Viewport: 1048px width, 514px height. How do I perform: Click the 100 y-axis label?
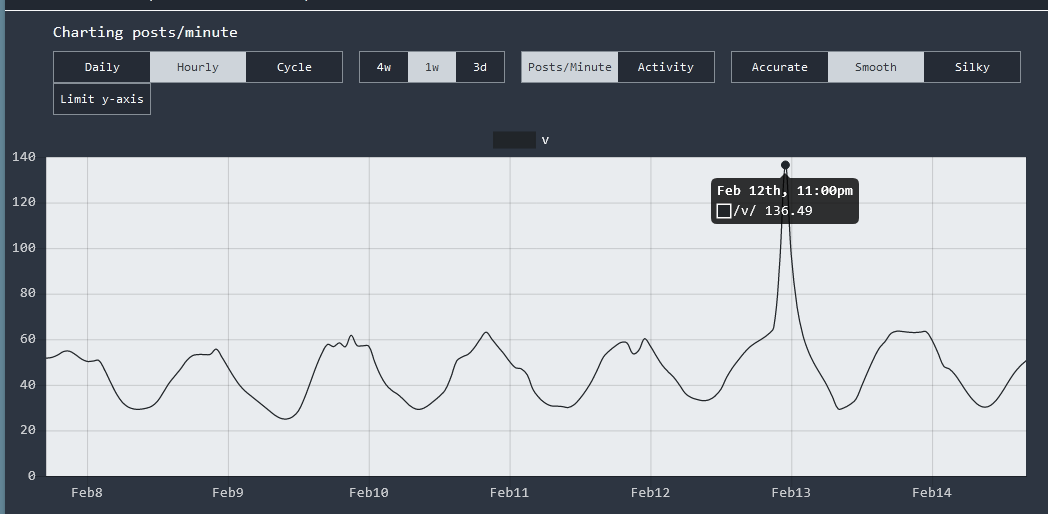click(x=24, y=248)
